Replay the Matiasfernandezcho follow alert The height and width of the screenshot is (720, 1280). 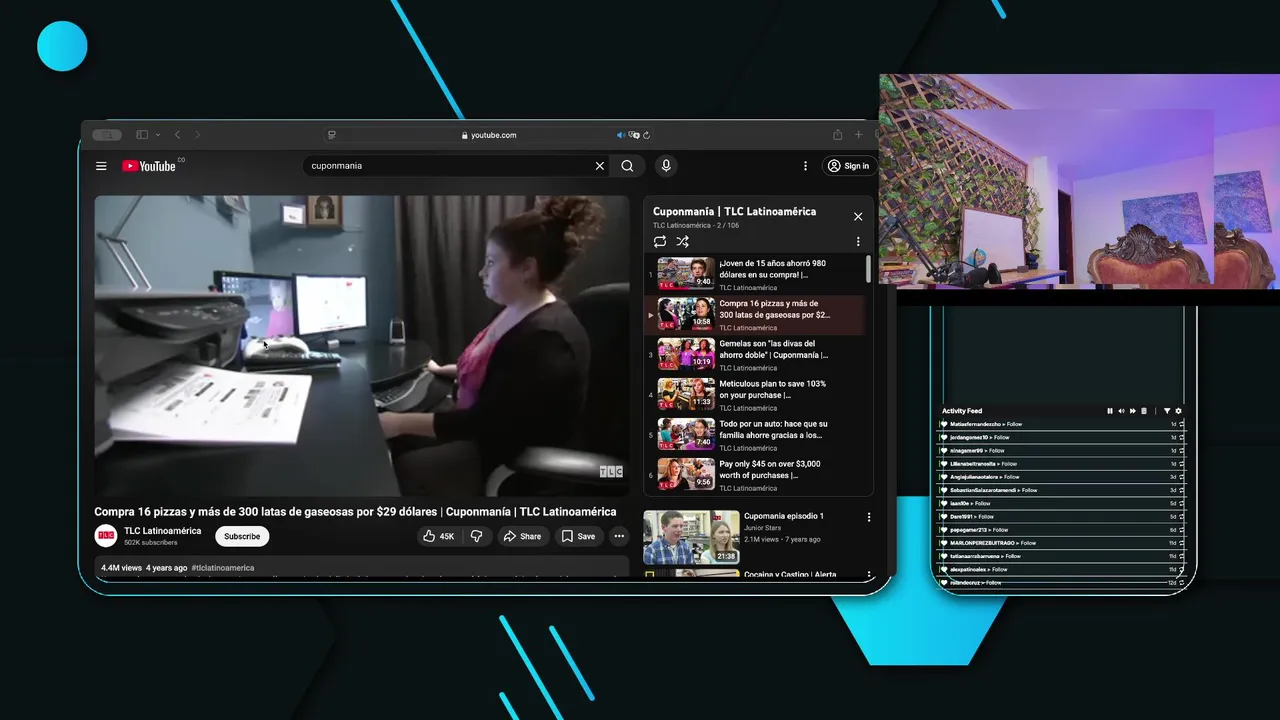[x=1181, y=424]
